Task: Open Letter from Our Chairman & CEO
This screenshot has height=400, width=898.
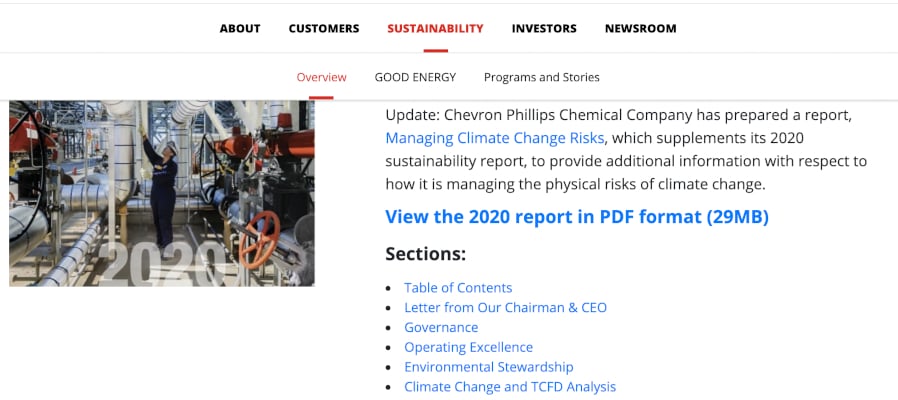Action: (505, 308)
